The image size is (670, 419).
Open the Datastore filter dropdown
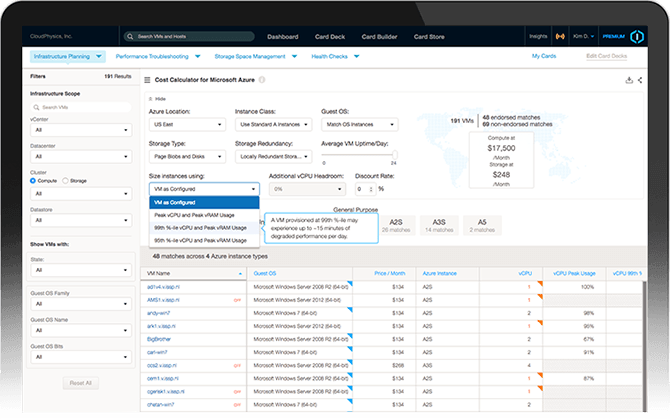tap(81, 220)
